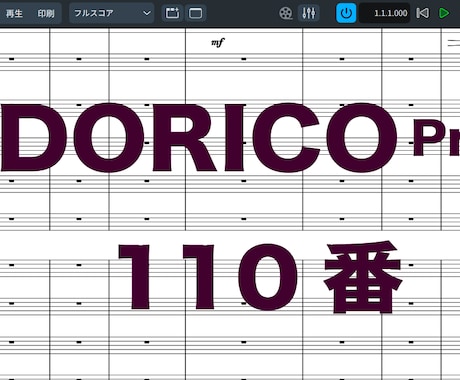Click the window view icon next to tabs

[195, 13]
